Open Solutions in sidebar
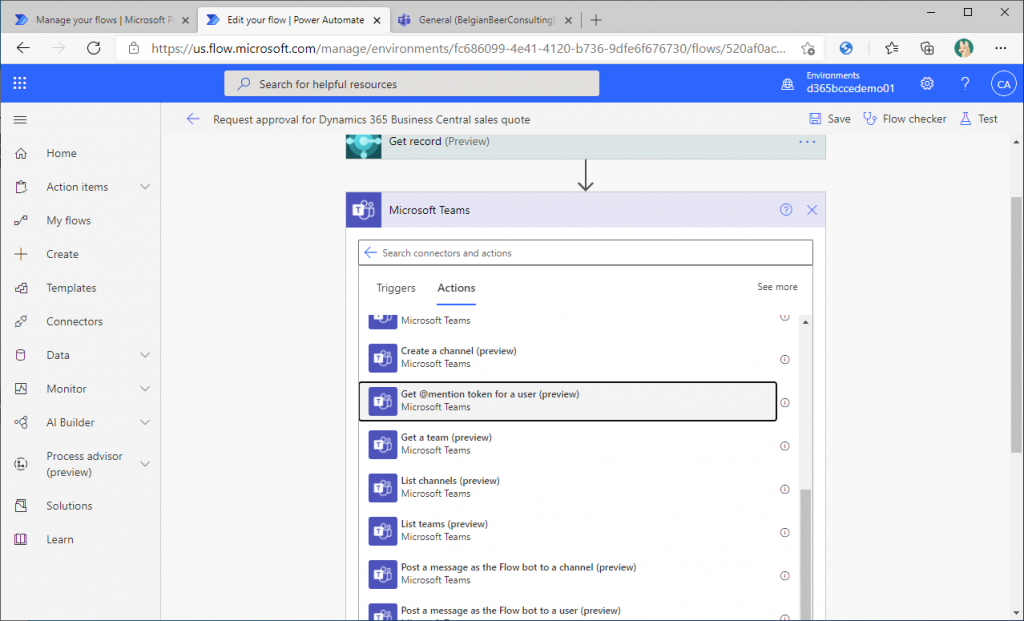 click(x=69, y=505)
